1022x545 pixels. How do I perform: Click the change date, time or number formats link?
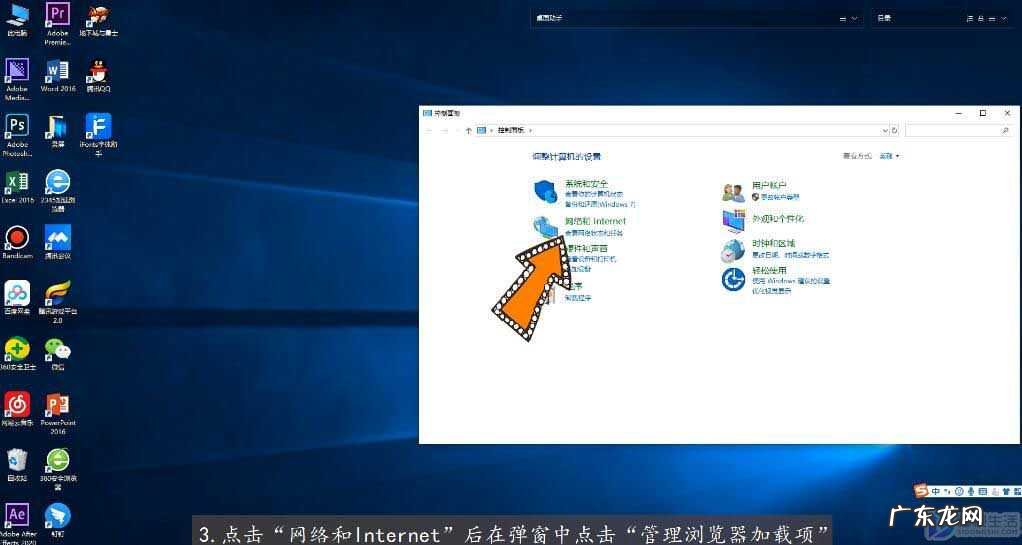point(791,255)
